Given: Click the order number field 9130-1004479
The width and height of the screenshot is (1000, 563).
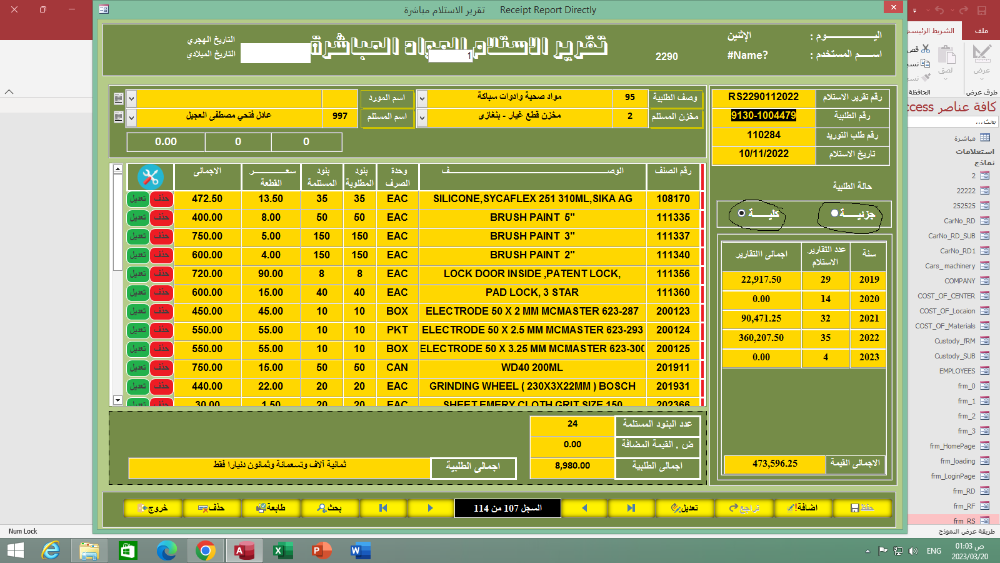Looking at the screenshot, I should (x=763, y=115).
